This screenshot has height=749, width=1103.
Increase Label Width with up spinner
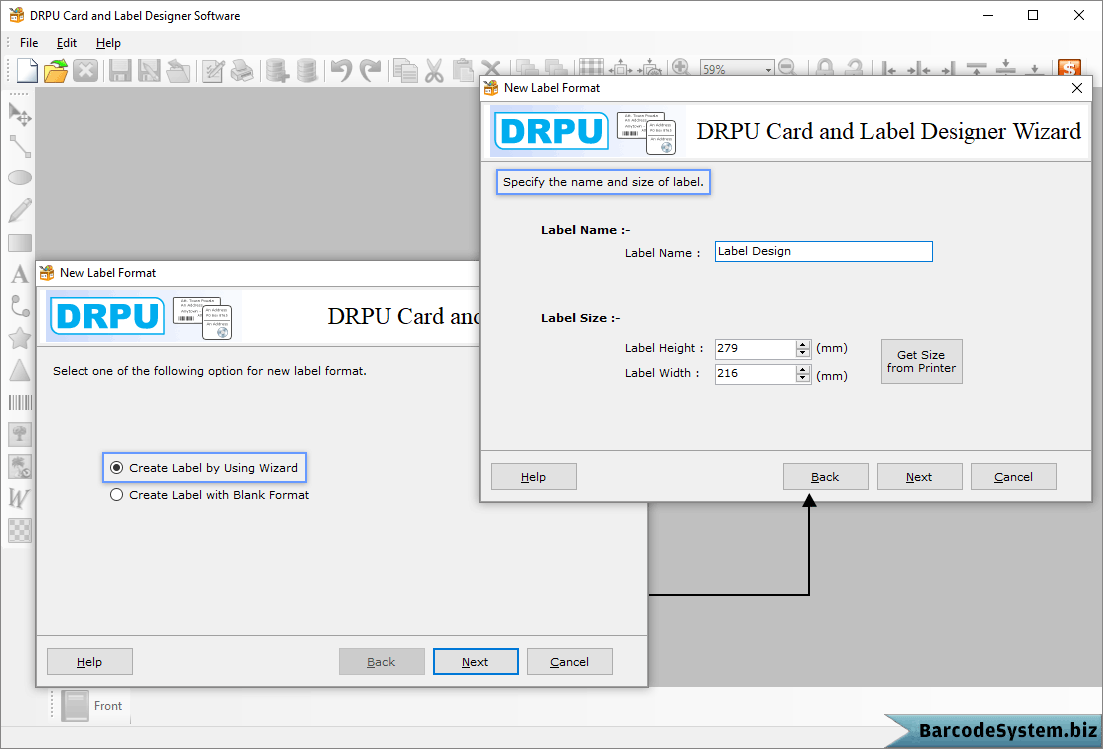(x=803, y=369)
